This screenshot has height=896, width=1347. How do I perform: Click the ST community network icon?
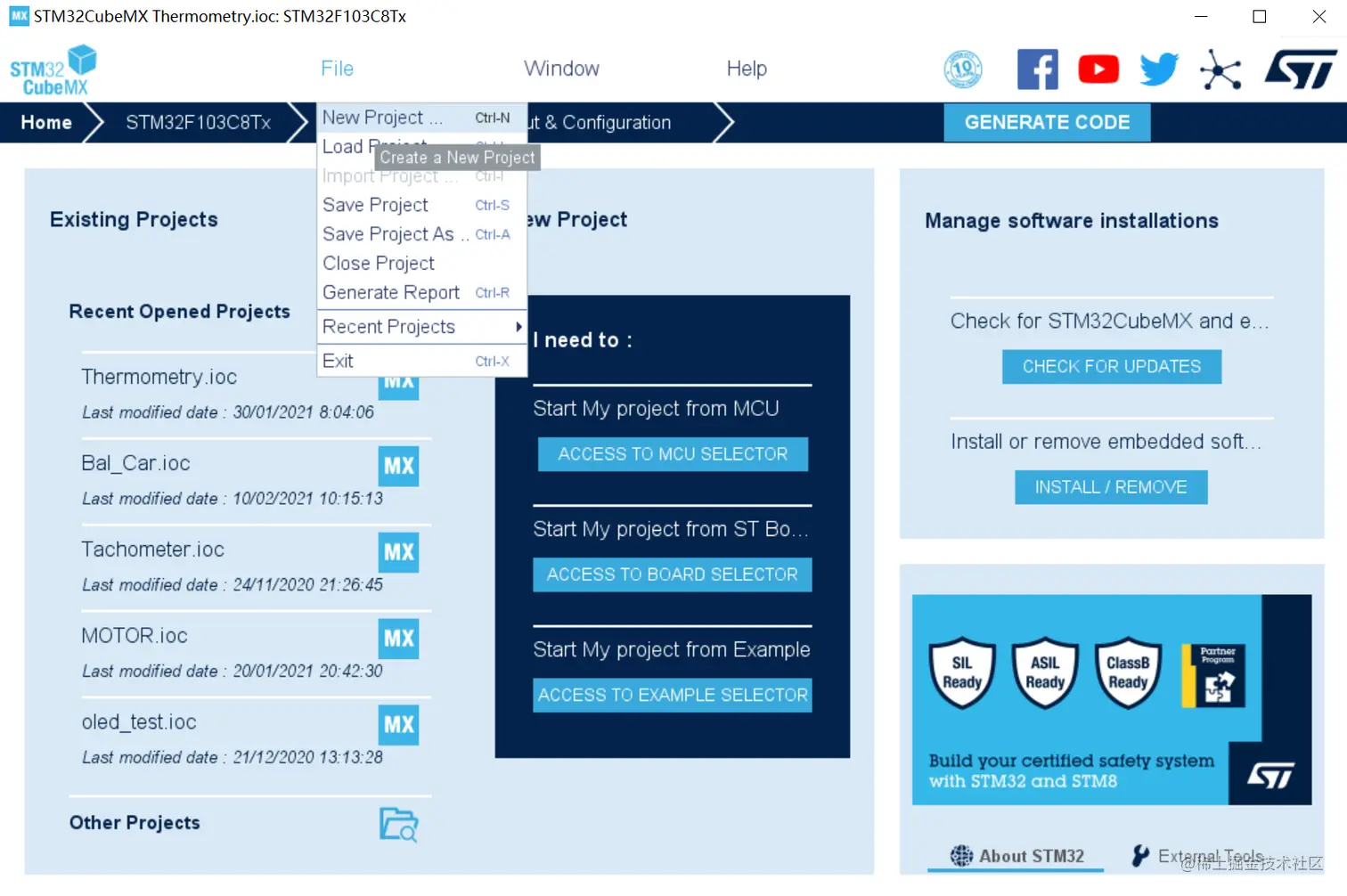coord(1220,69)
